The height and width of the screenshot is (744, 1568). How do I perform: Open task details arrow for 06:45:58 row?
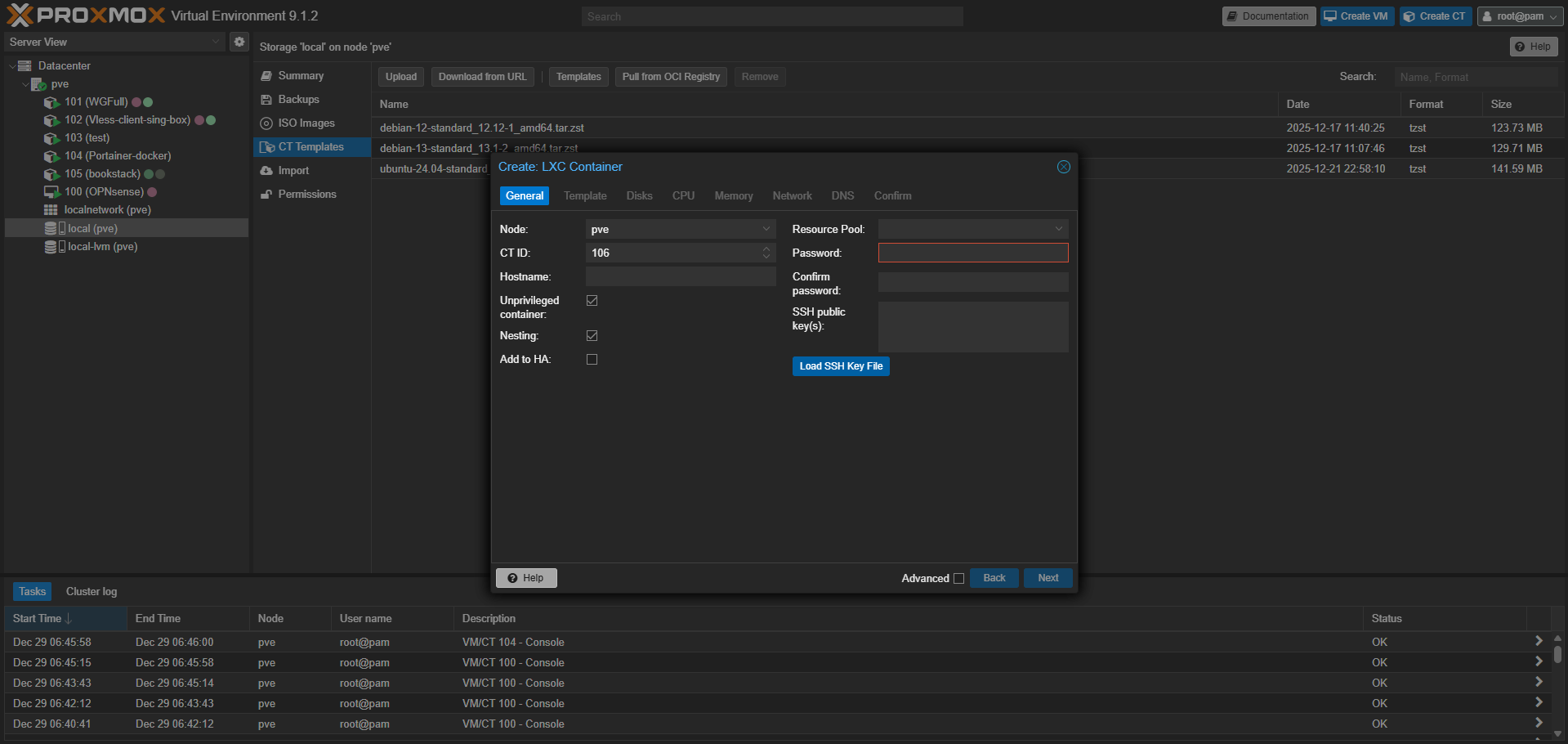1539,642
